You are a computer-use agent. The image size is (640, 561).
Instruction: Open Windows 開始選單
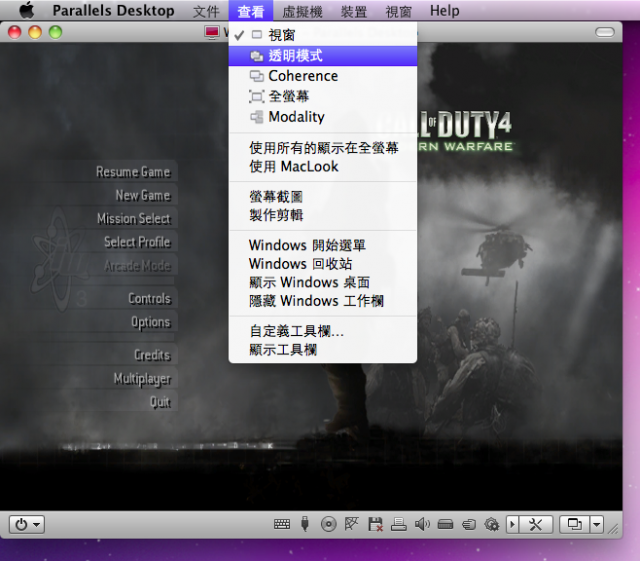pos(323,245)
